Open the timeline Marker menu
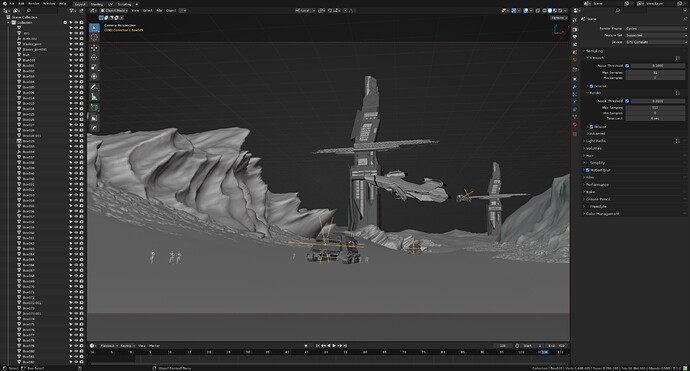The width and height of the screenshot is (690, 371). point(154,346)
